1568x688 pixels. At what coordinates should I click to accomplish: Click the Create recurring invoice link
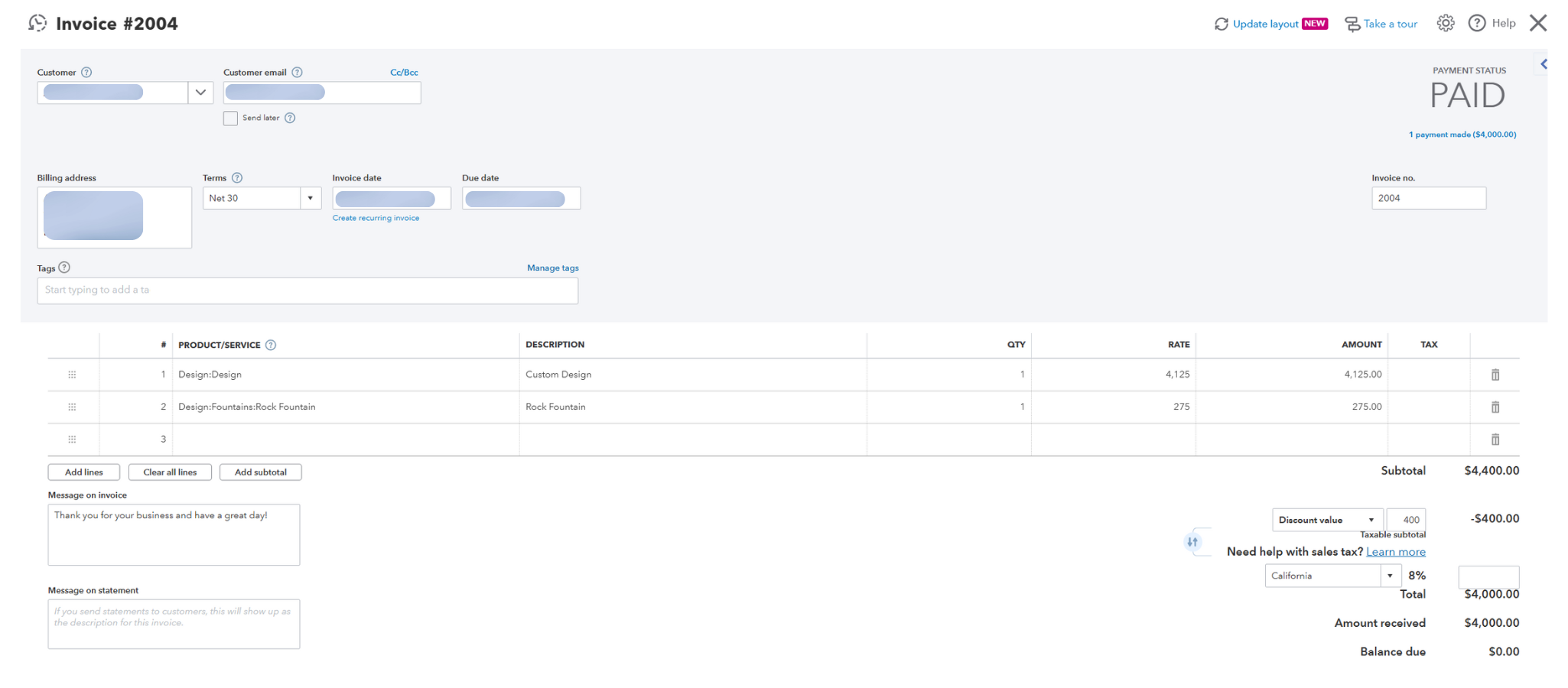coord(376,218)
